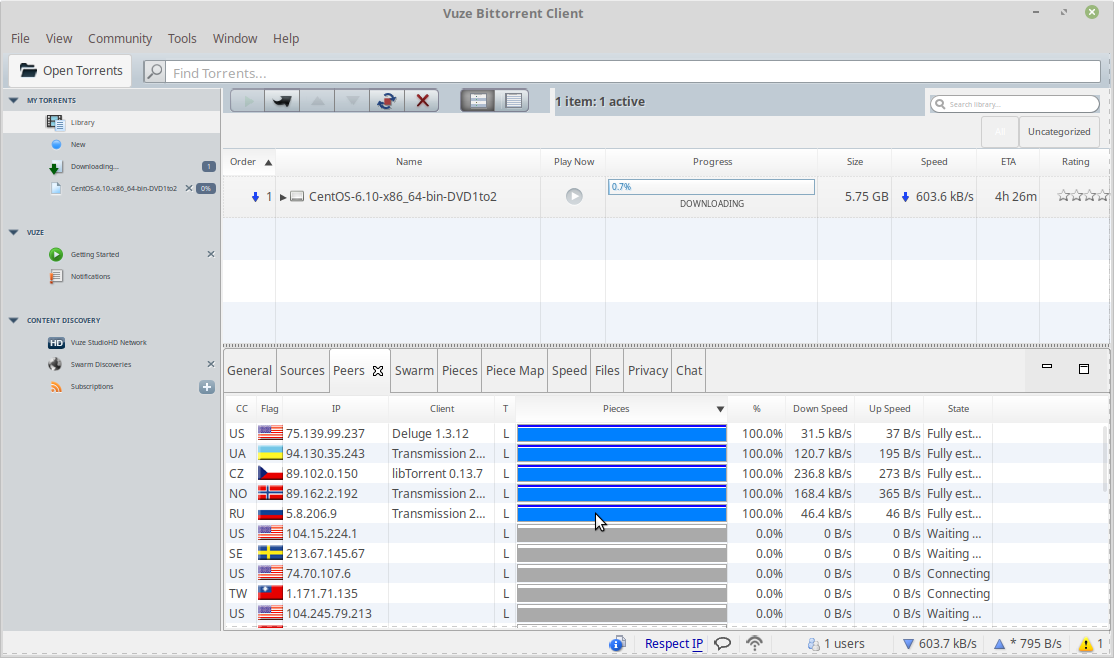Screen dimensions: 1114x658
Task: Maximize the bottom details panel
Action: 1083,369
